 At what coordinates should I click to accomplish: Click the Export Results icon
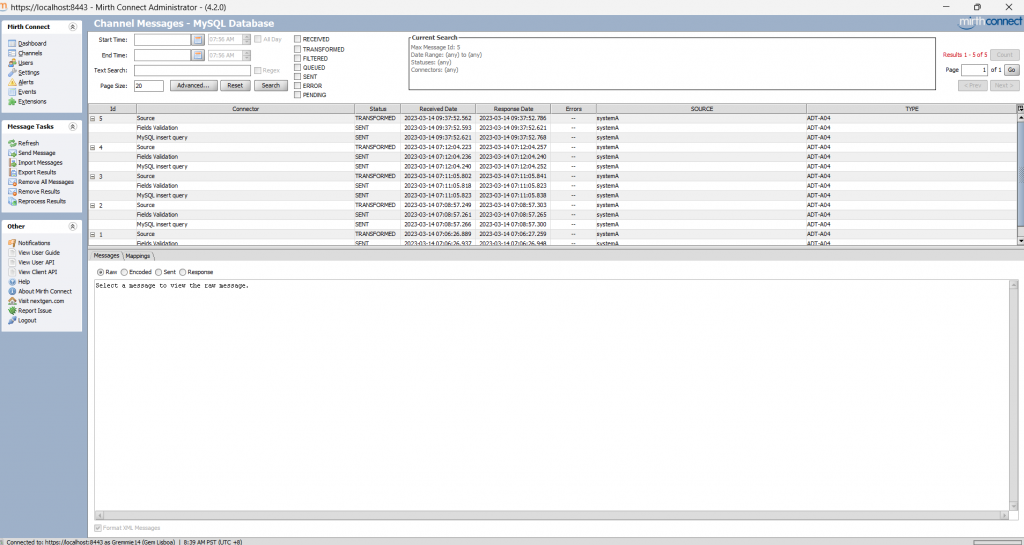tap(12, 172)
